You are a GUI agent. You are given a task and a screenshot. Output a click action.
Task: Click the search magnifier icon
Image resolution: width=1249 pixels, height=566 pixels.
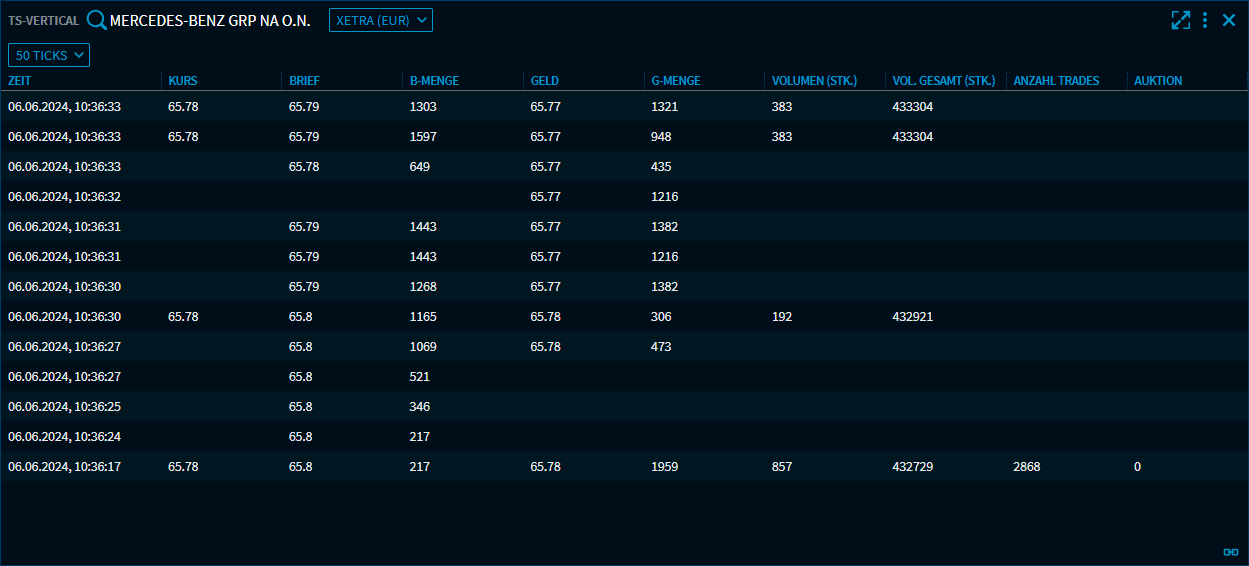point(97,20)
